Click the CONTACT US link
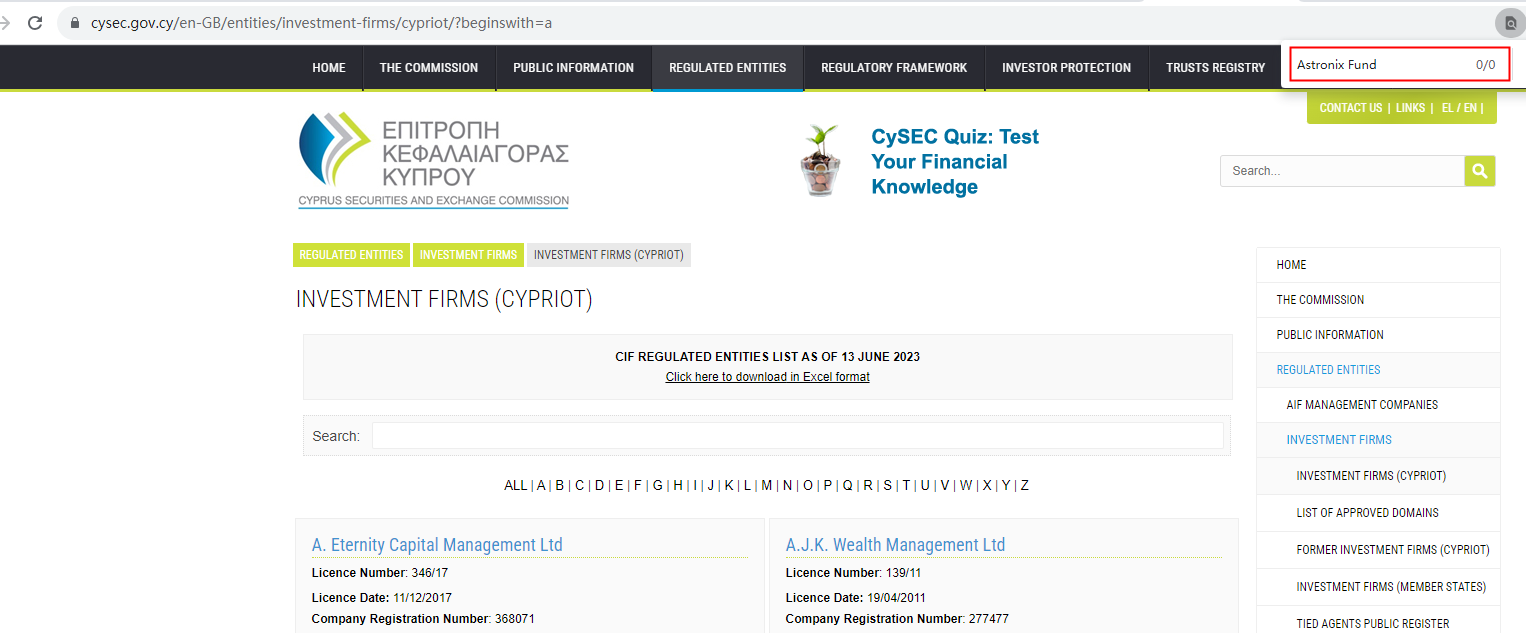 (1350, 108)
